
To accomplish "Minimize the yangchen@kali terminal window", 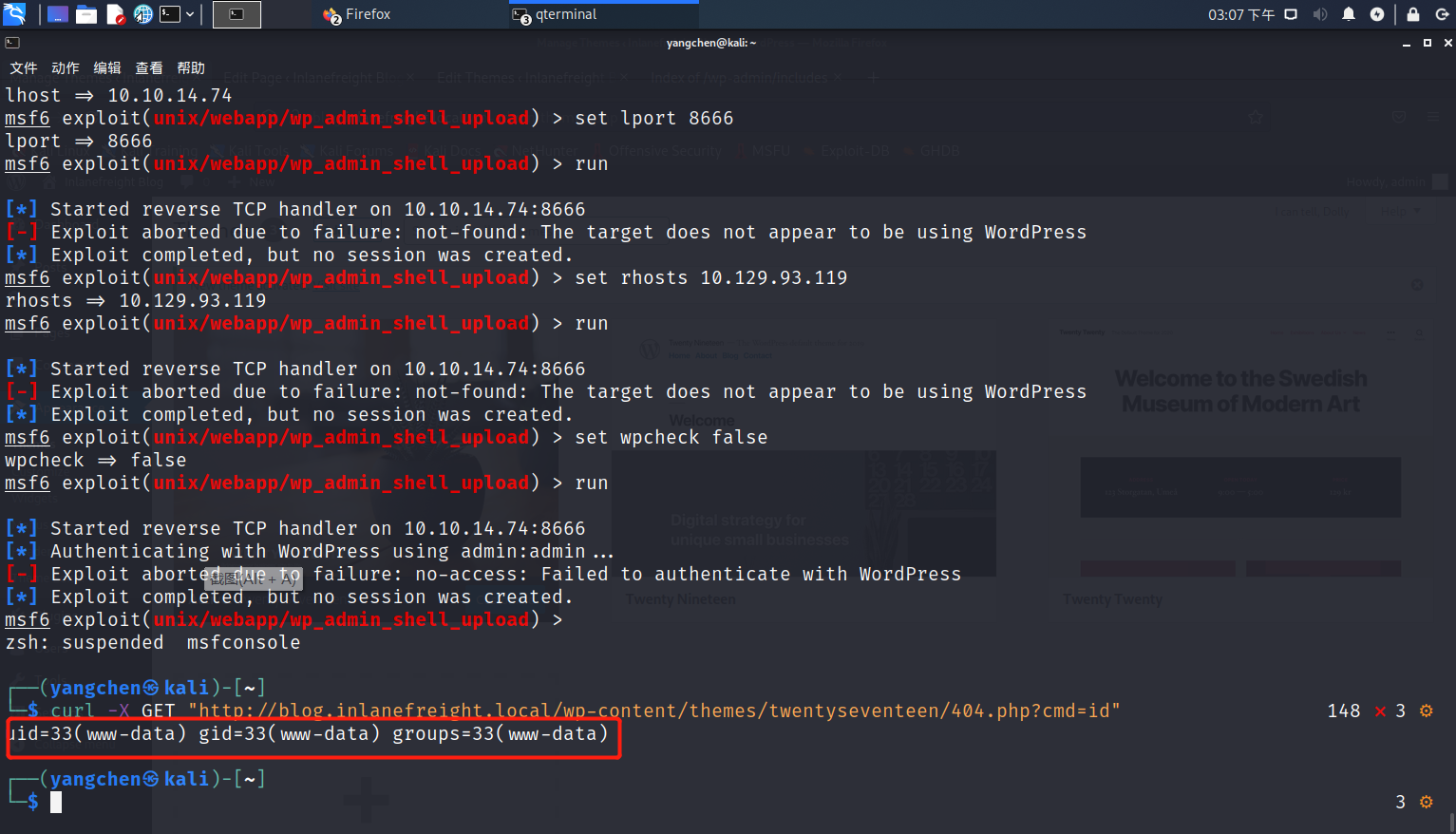I will (1407, 43).
